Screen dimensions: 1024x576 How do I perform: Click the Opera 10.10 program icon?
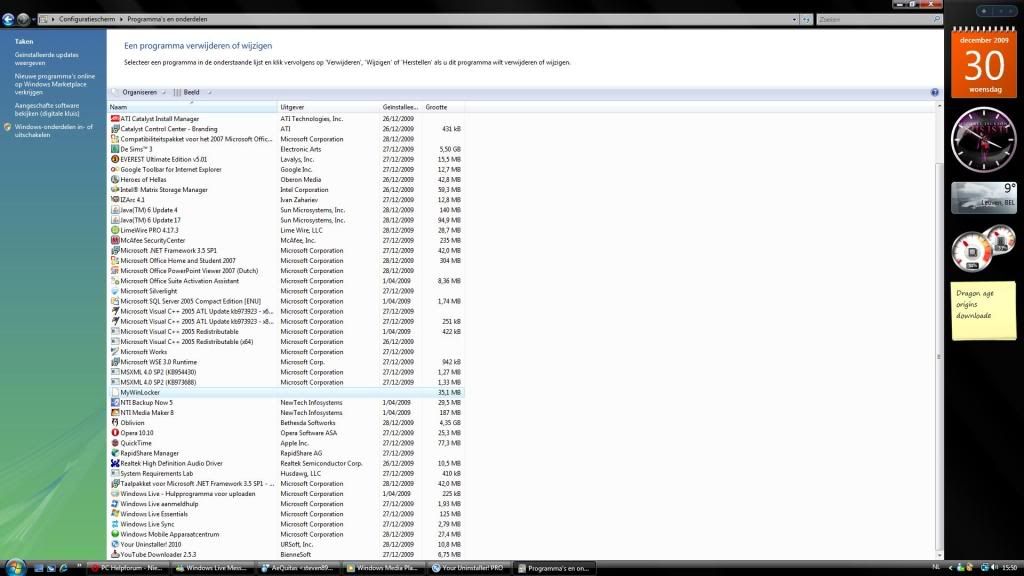[115, 432]
